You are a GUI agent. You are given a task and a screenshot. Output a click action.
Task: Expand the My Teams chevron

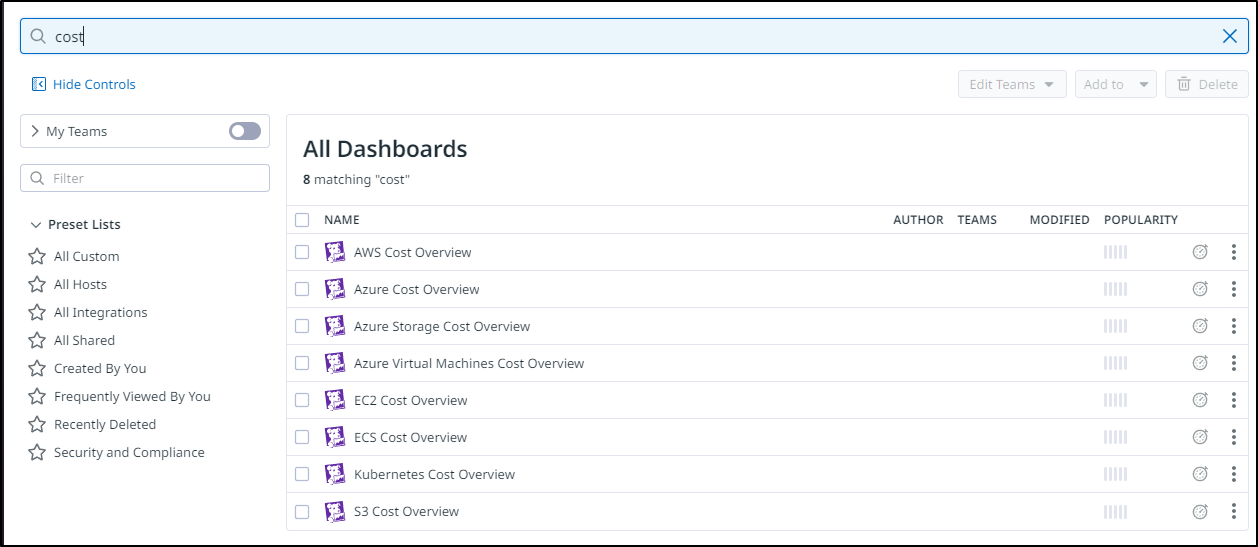pos(35,131)
